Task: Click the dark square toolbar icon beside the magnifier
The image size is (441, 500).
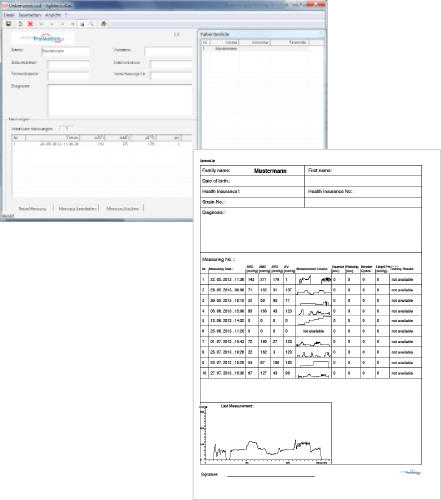Action: (82, 24)
